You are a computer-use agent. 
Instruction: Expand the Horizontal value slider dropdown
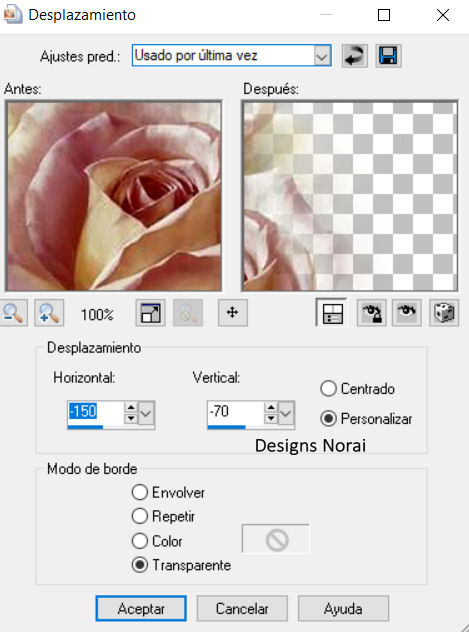tap(146, 413)
